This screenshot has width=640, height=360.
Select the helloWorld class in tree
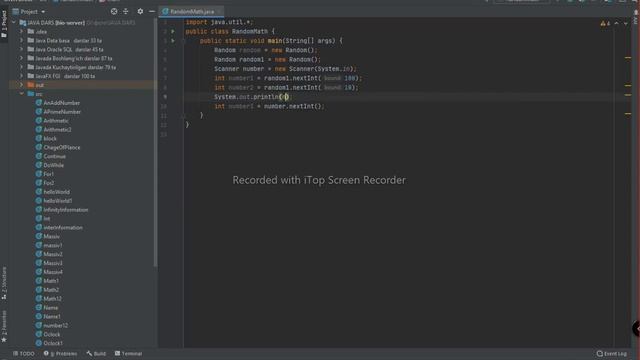56,192
